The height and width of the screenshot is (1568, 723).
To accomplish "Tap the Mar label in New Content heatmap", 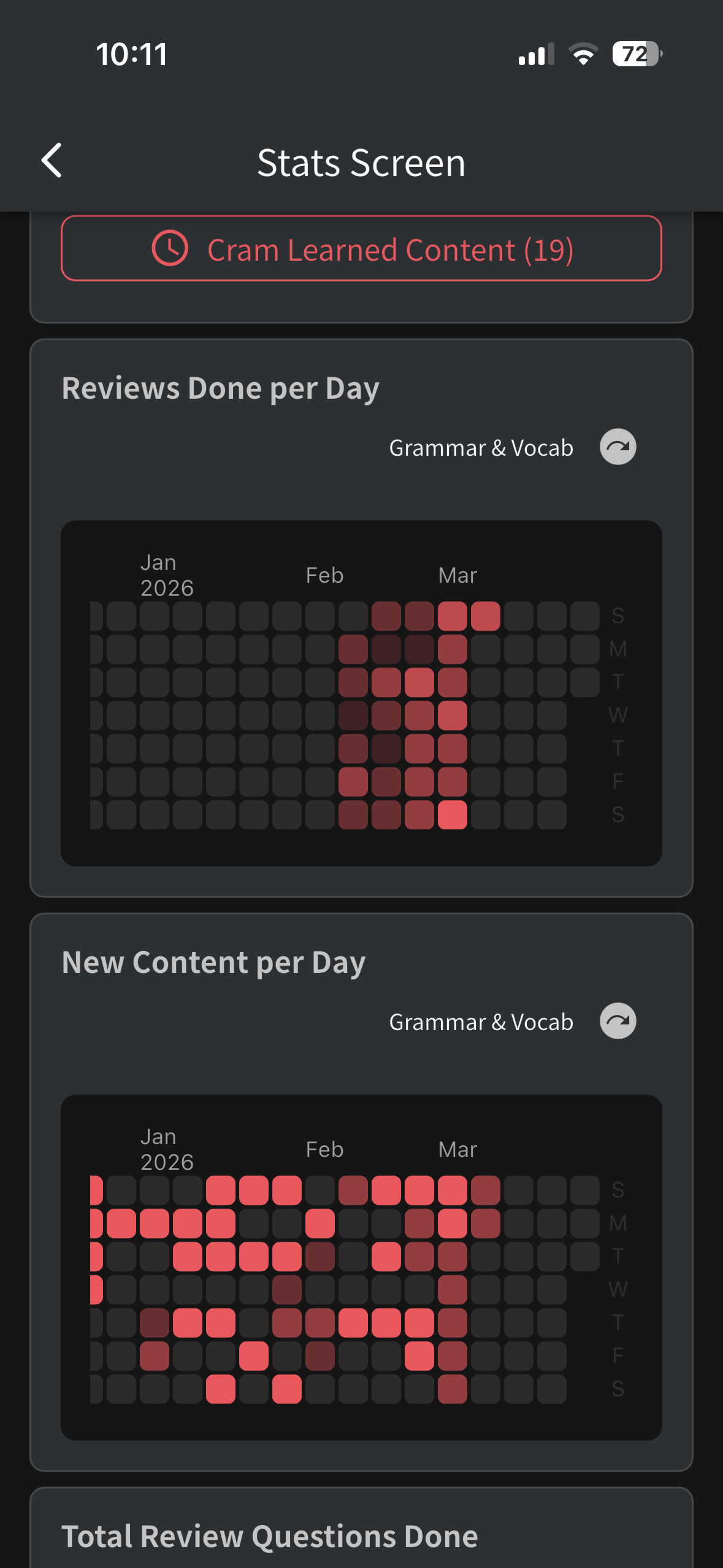I will coord(457,1150).
